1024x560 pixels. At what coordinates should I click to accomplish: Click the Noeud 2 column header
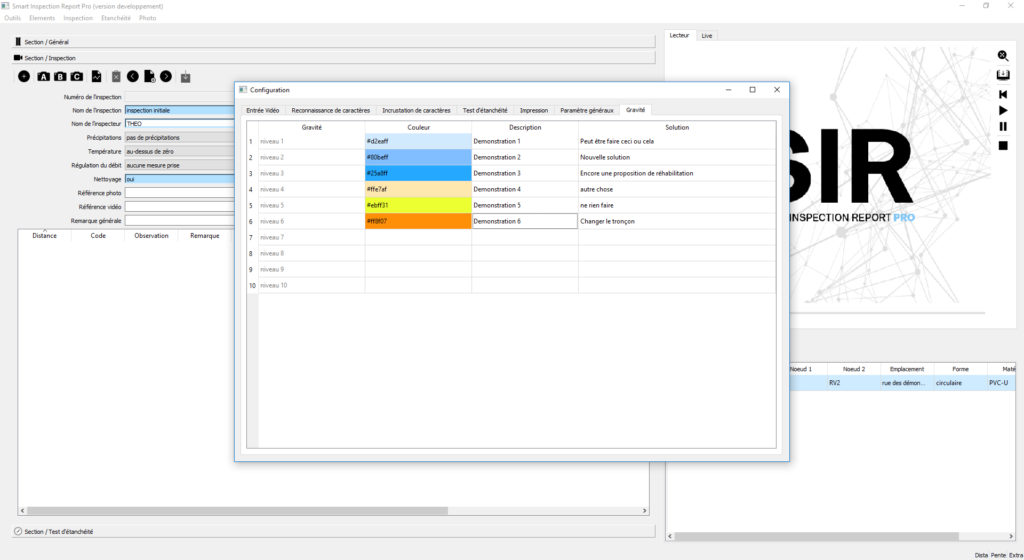pos(854,369)
